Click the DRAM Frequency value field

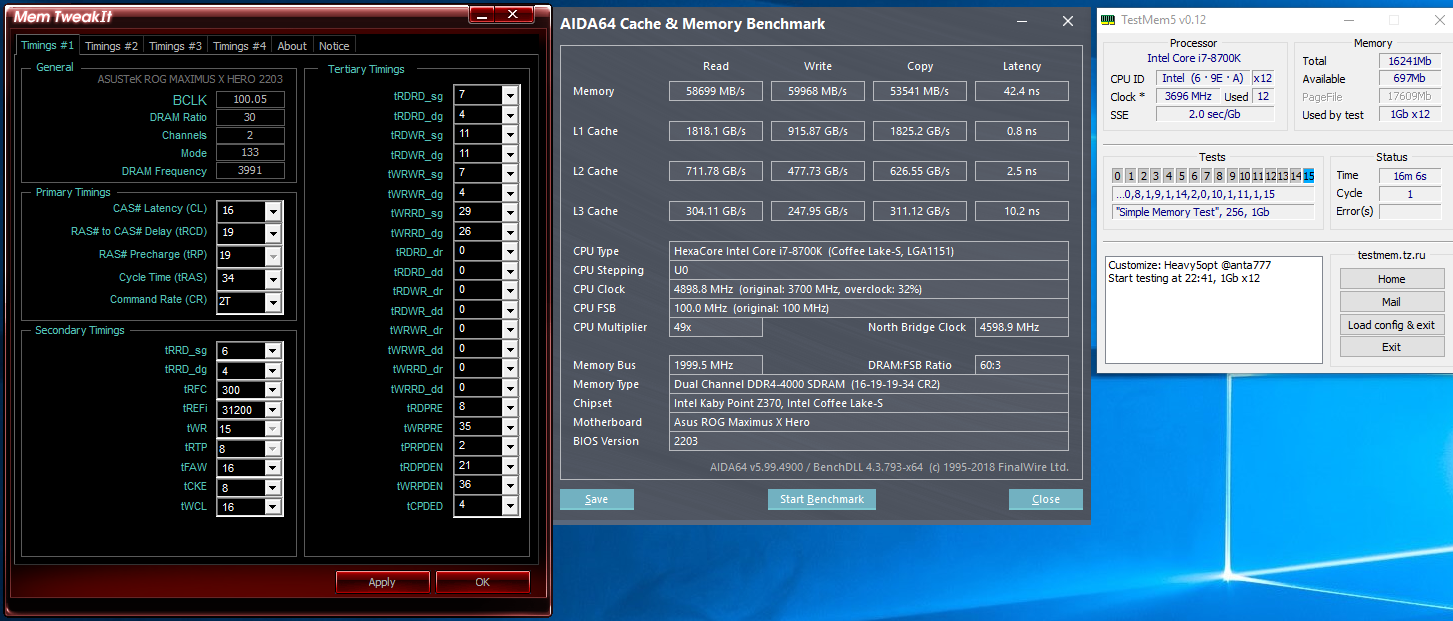[x=249, y=171]
